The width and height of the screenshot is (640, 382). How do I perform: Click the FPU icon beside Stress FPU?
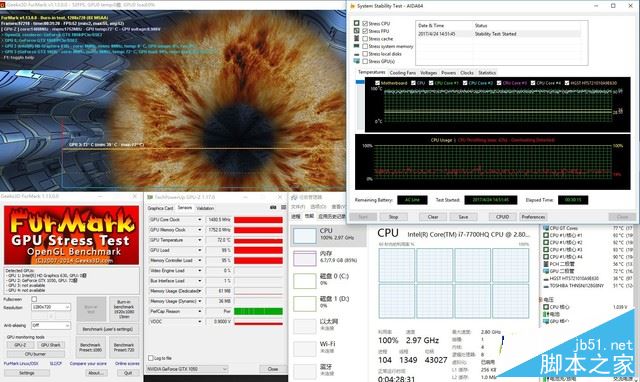point(357,31)
